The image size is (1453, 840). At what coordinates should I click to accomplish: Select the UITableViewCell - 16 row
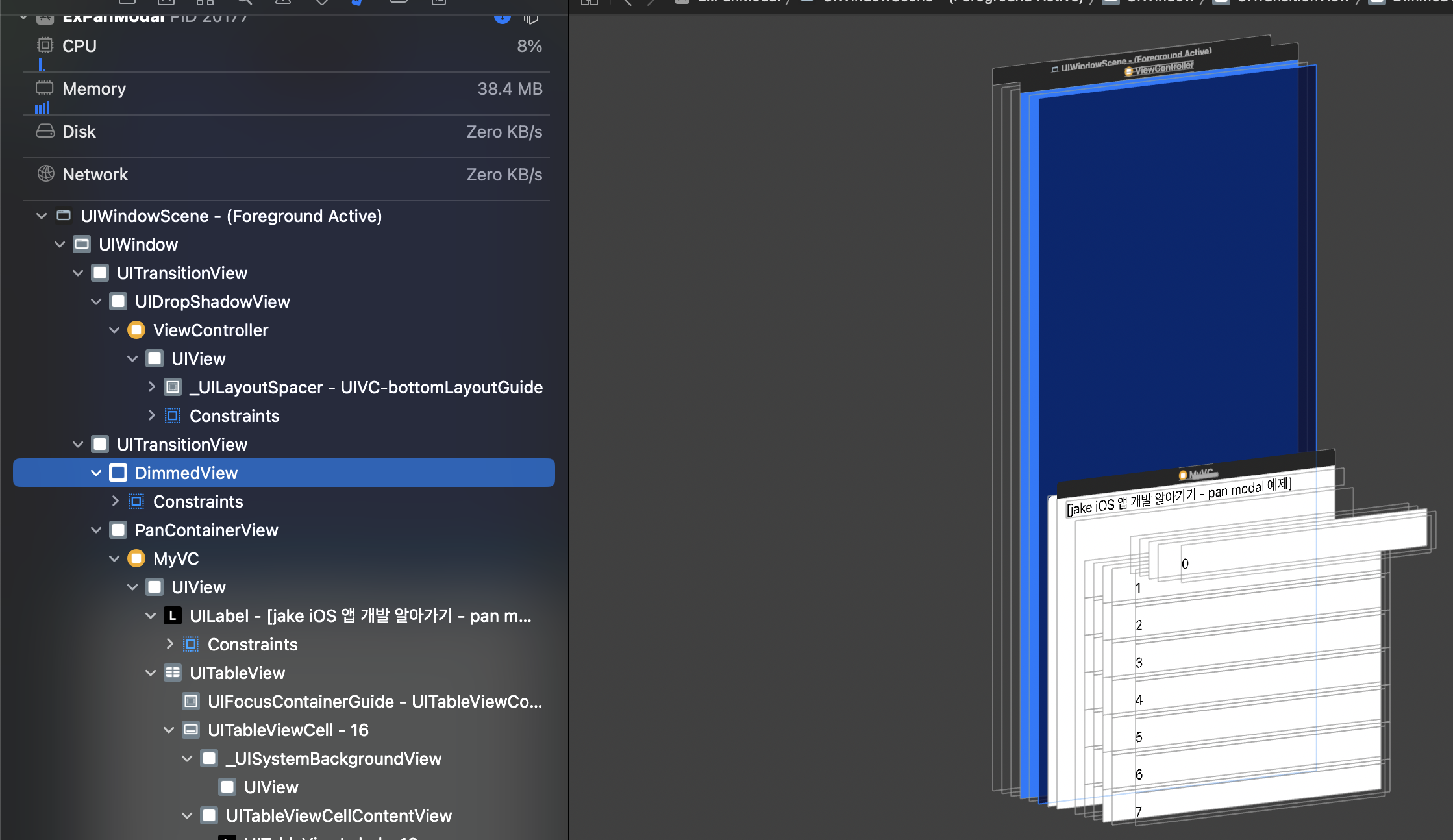click(x=288, y=730)
